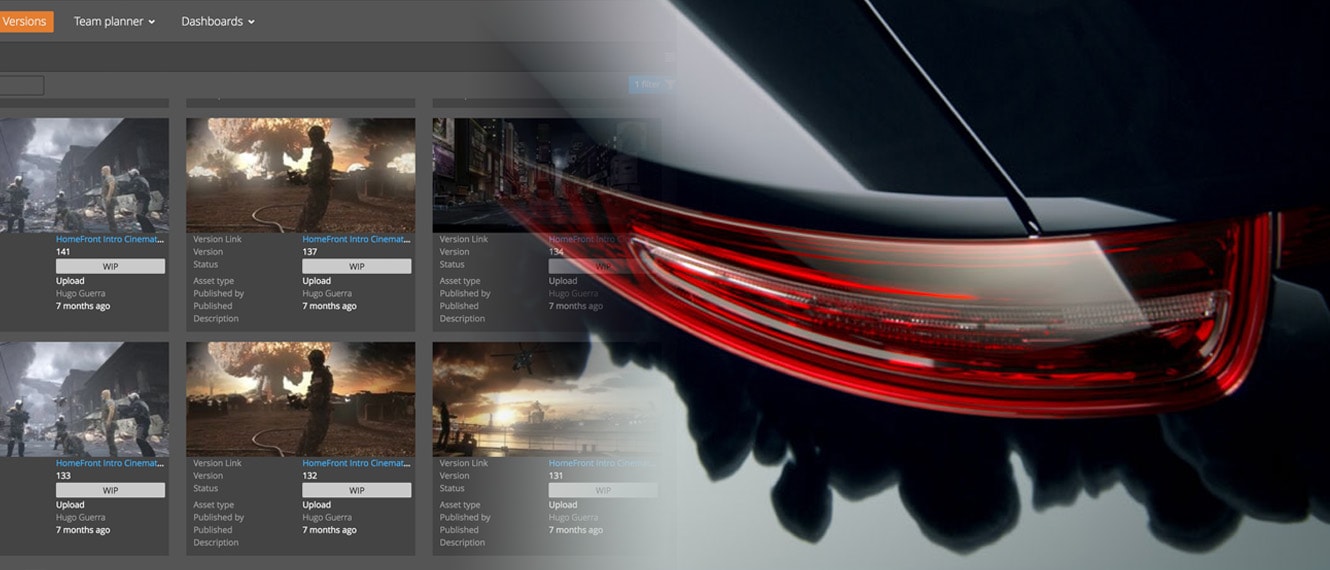Open thumbnail of version 133

84,399
